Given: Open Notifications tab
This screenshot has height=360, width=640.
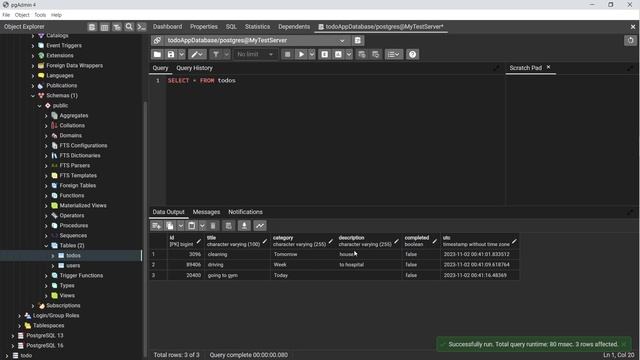Looking at the screenshot, I should tap(245, 212).
